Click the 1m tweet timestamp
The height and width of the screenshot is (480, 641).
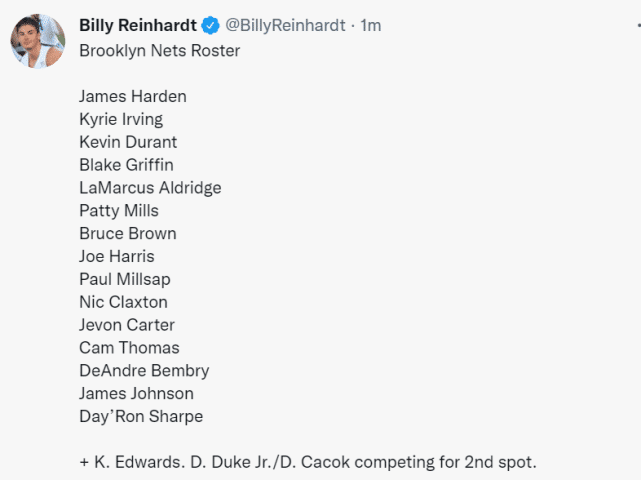369,25
